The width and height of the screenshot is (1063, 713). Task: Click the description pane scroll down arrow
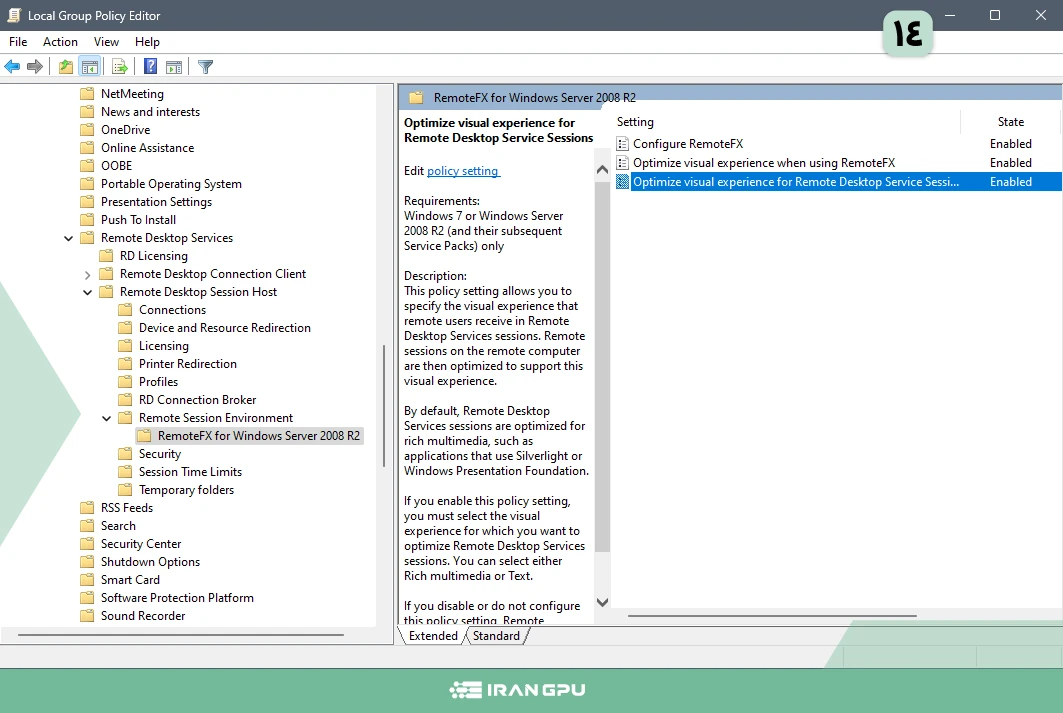tap(602, 602)
